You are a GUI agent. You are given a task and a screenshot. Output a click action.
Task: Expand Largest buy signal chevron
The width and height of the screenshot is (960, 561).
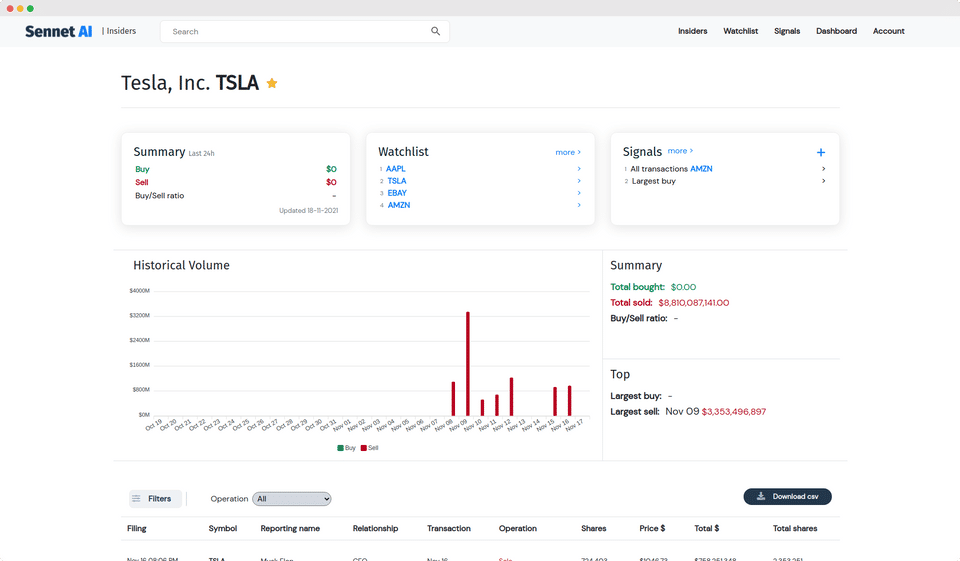(x=823, y=181)
